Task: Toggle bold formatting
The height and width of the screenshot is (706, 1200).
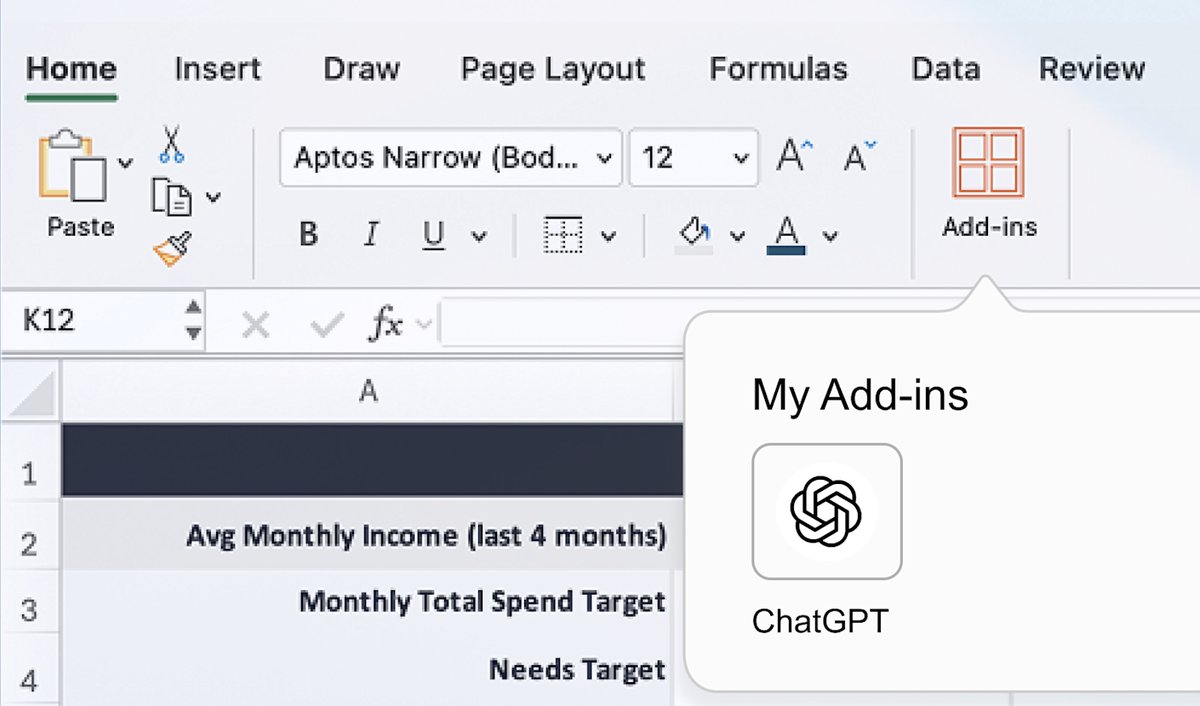Action: tap(309, 235)
